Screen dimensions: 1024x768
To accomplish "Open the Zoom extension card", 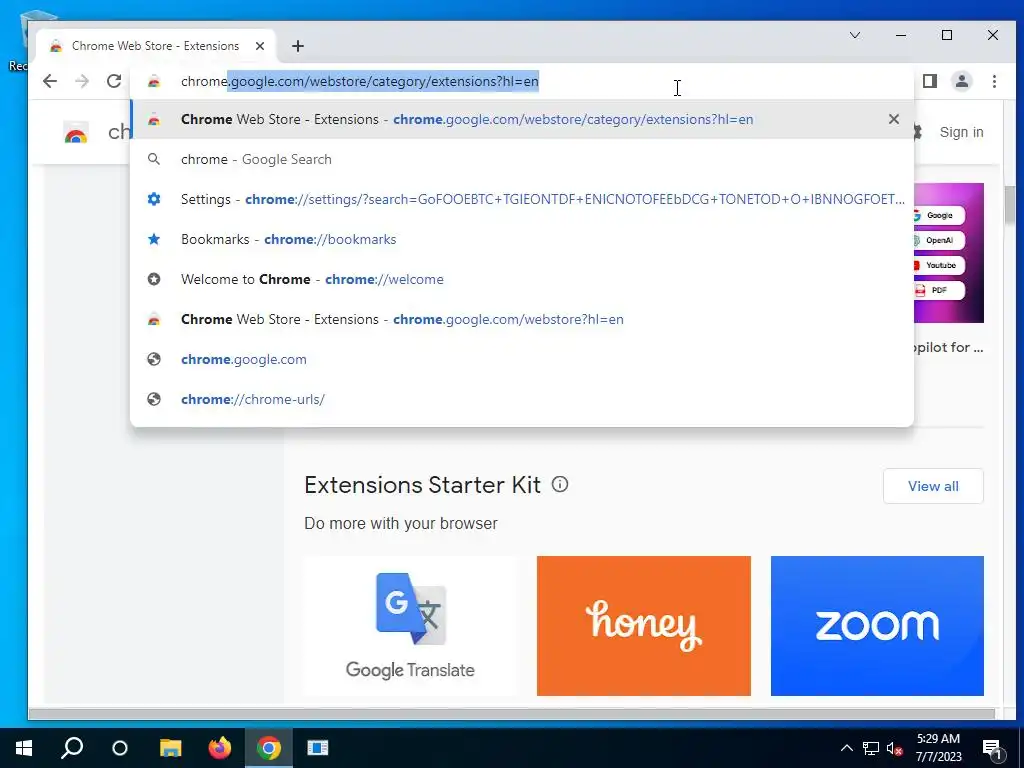I will 877,626.
